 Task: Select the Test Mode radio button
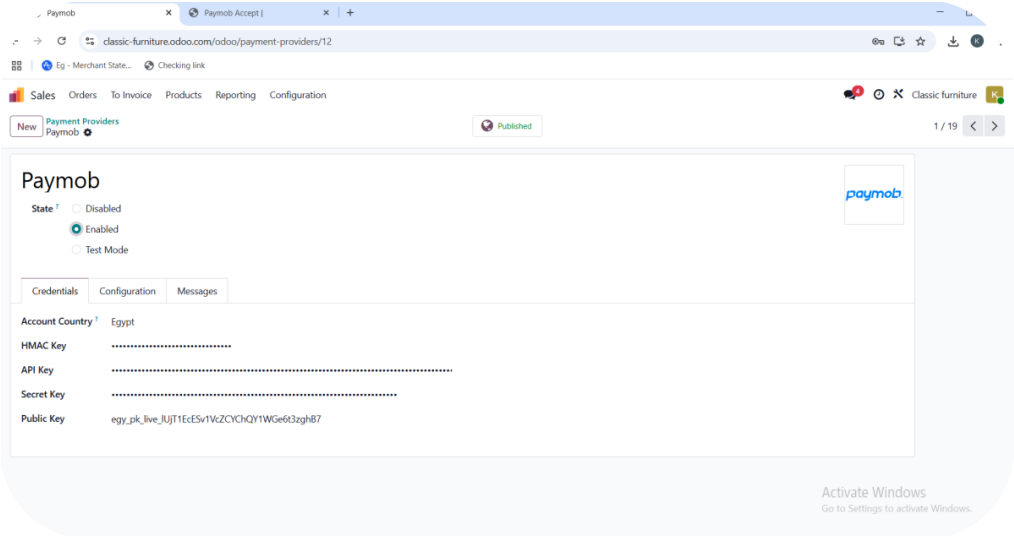tap(77, 250)
